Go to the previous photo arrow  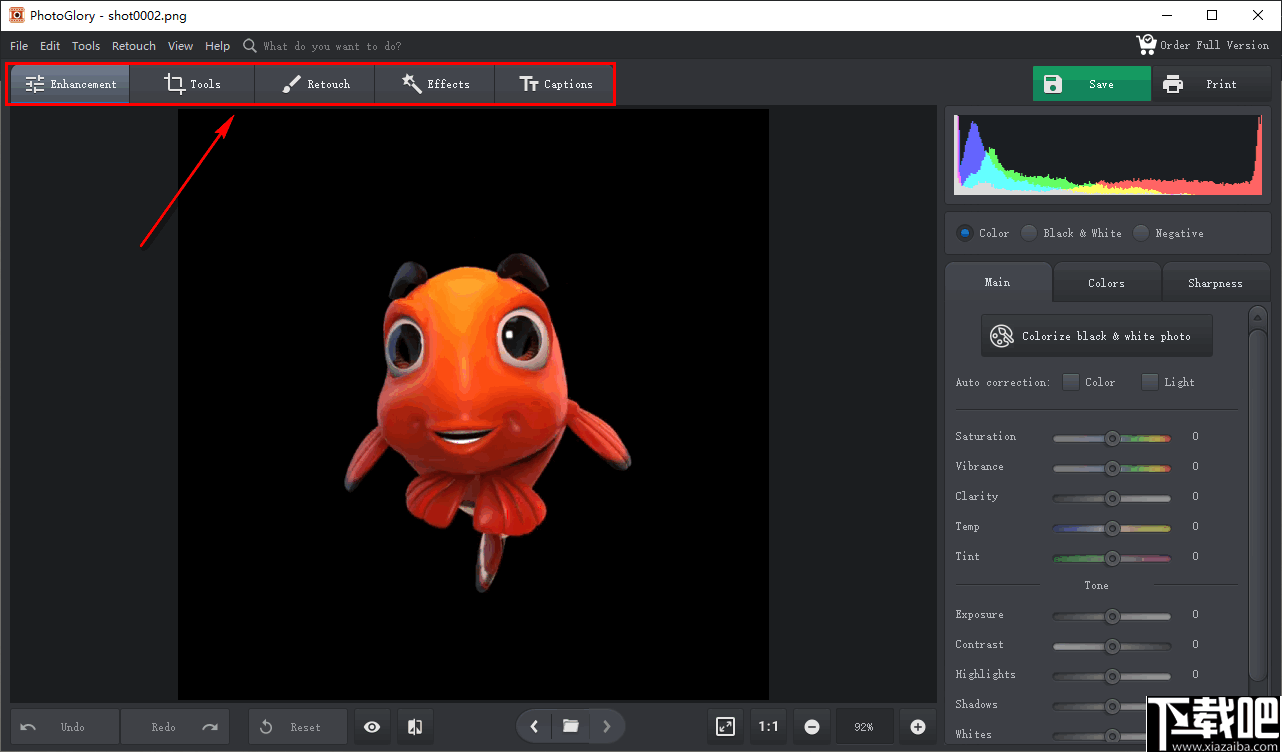coord(534,726)
